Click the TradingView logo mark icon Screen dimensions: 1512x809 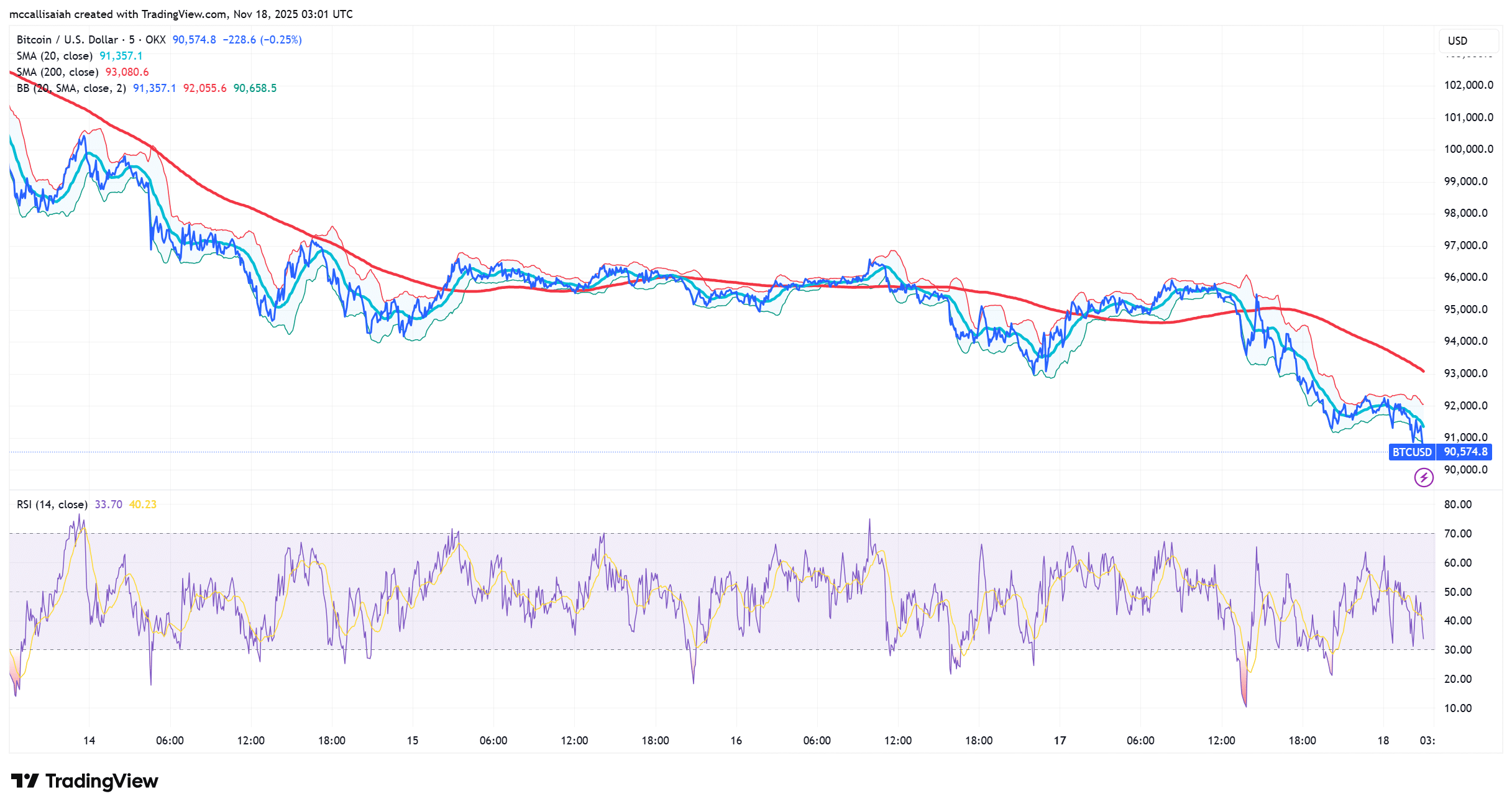tap(25, 780)
